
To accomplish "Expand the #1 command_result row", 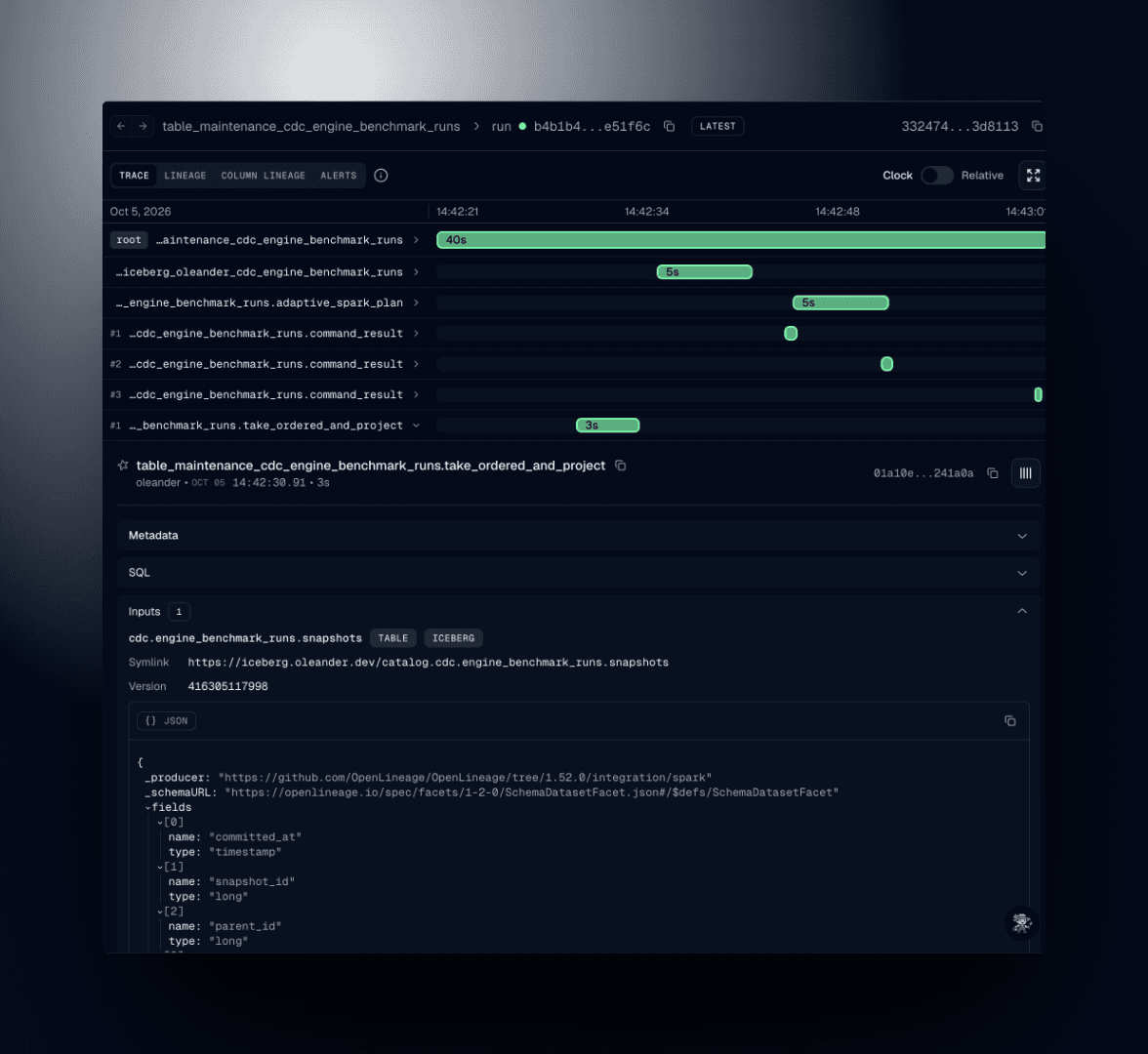I will click(416, 334).
